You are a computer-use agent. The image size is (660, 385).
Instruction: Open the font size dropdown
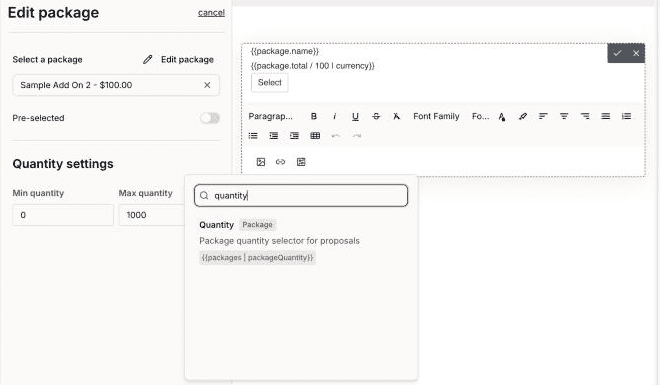click(x=480, y=116)
